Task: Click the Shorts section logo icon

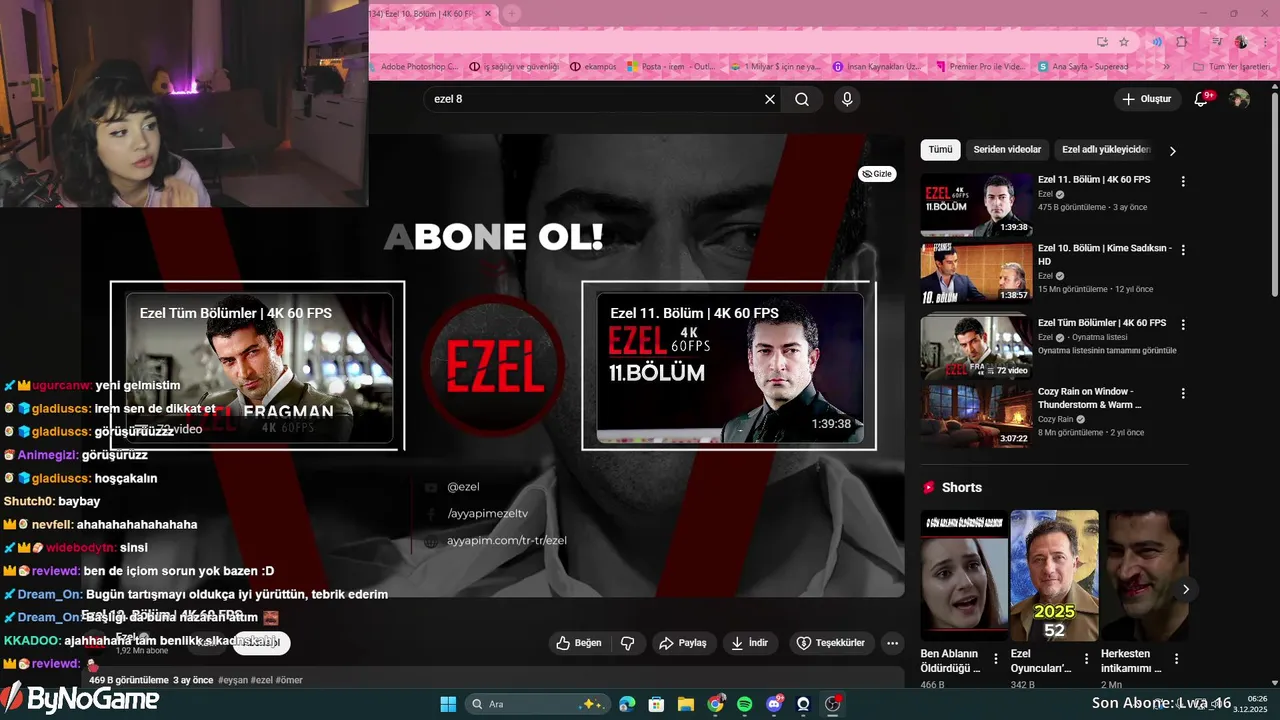Action: (x=929, y=487)
